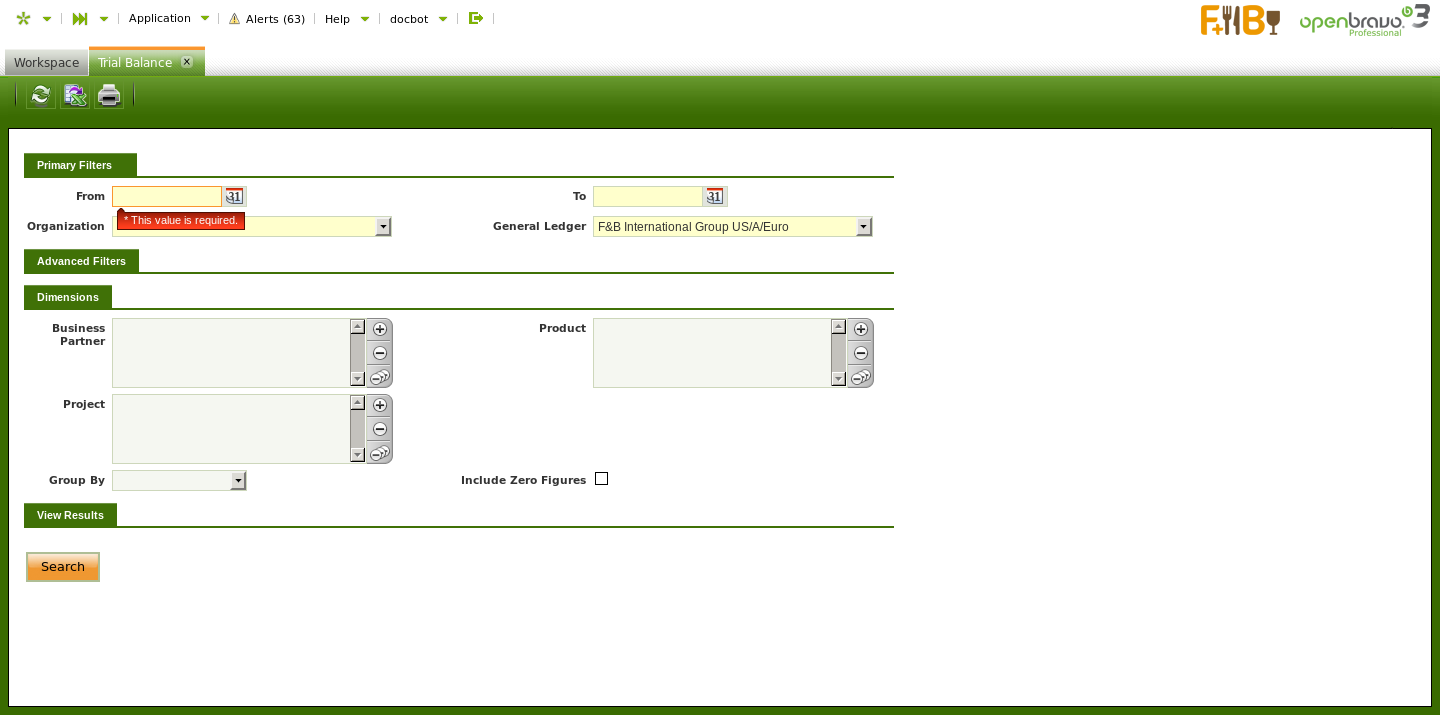Open the Application menu
The width and height of the screenshot is (1440, 715).
click(x=160, y=18)
